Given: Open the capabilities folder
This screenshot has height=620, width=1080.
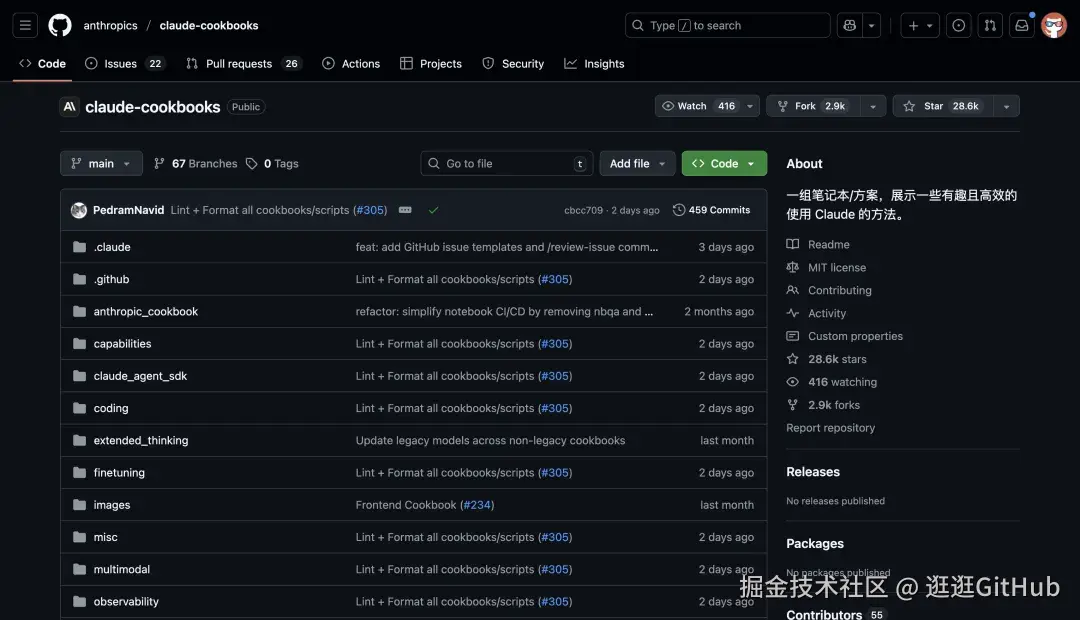Looking at the screenshot, I should point(122,344).
